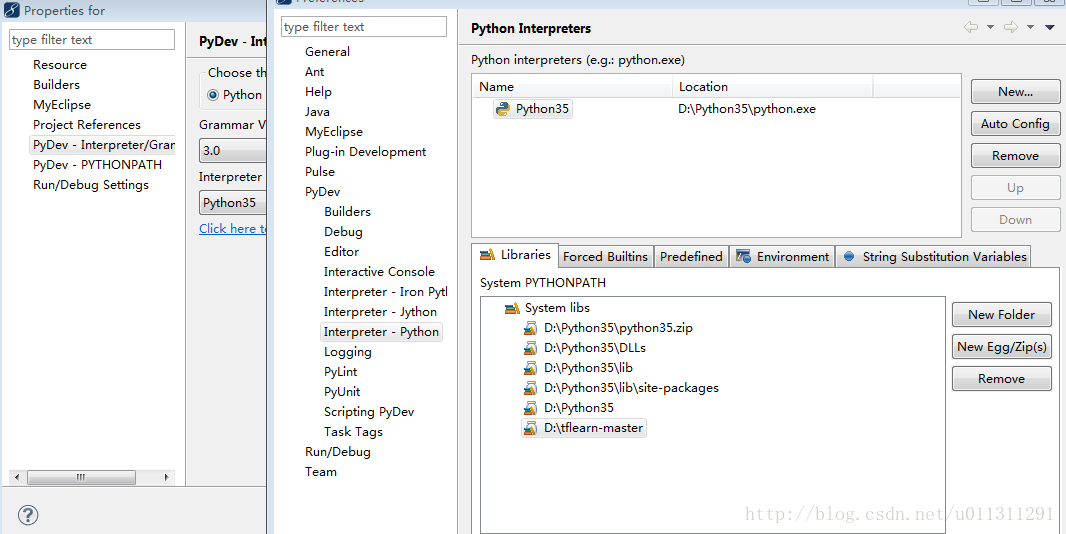
Task: Select Plug-in Development in Preferences tree
Action: pos(366,152)
